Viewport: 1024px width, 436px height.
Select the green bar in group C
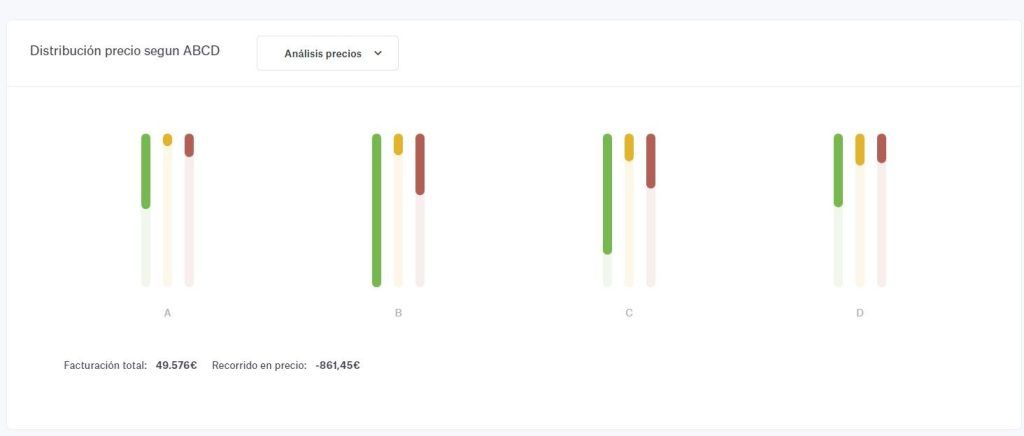[x=607, y=194]
